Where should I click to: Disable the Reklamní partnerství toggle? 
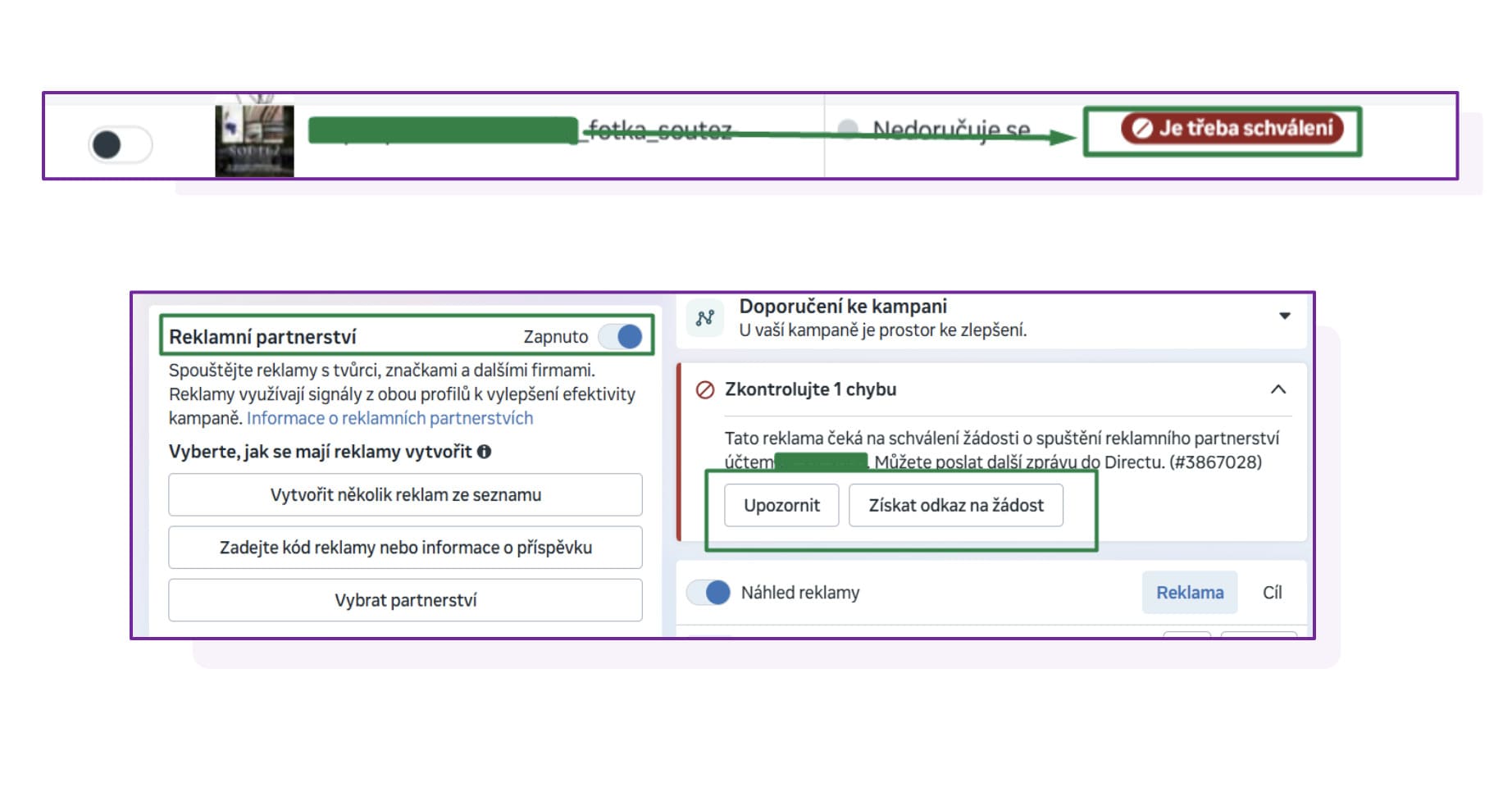coord(621,336)
